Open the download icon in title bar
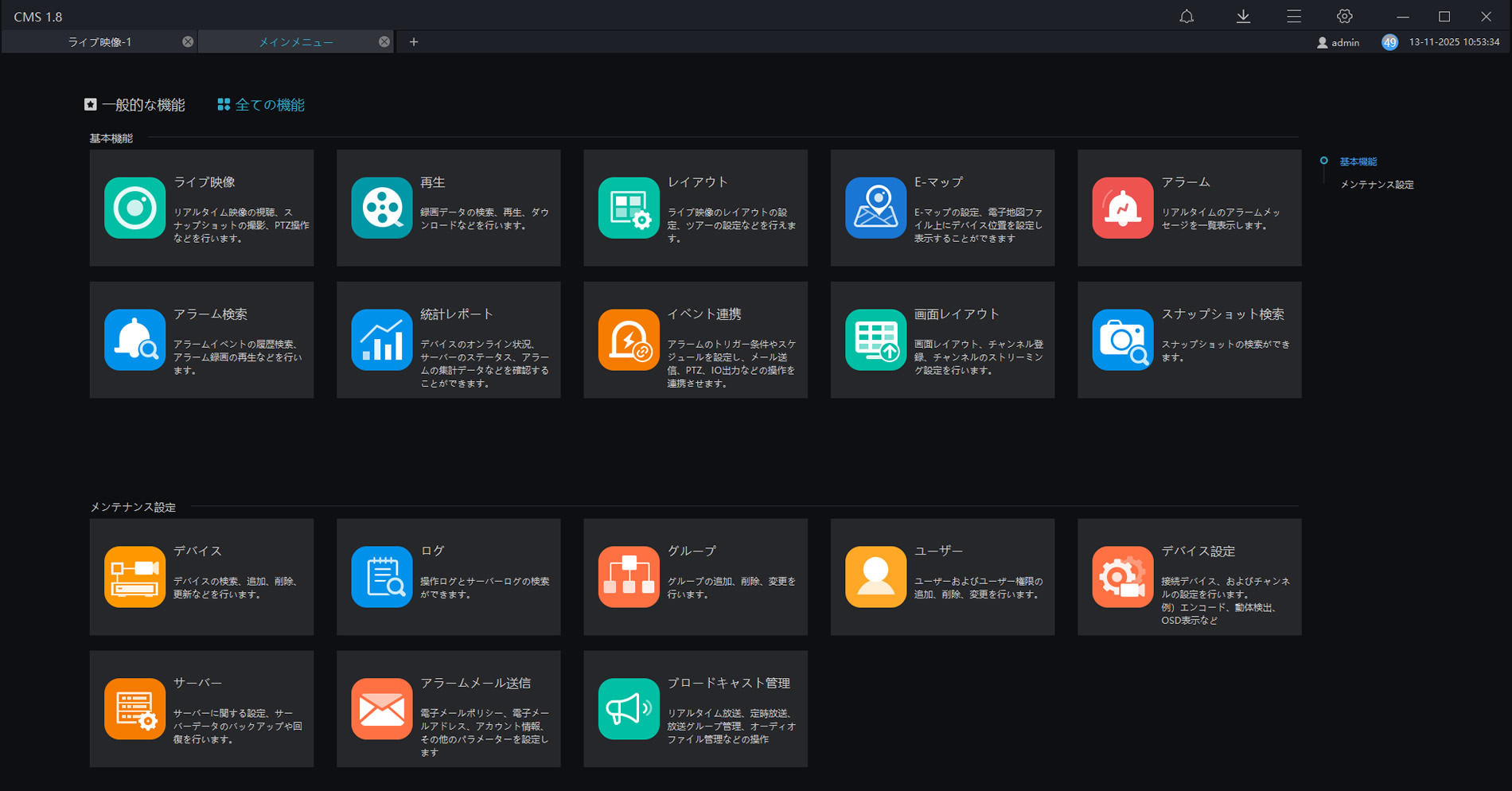Image resolution: width=1512 pixels, height=791 pixels. (x=1243, y=17)
